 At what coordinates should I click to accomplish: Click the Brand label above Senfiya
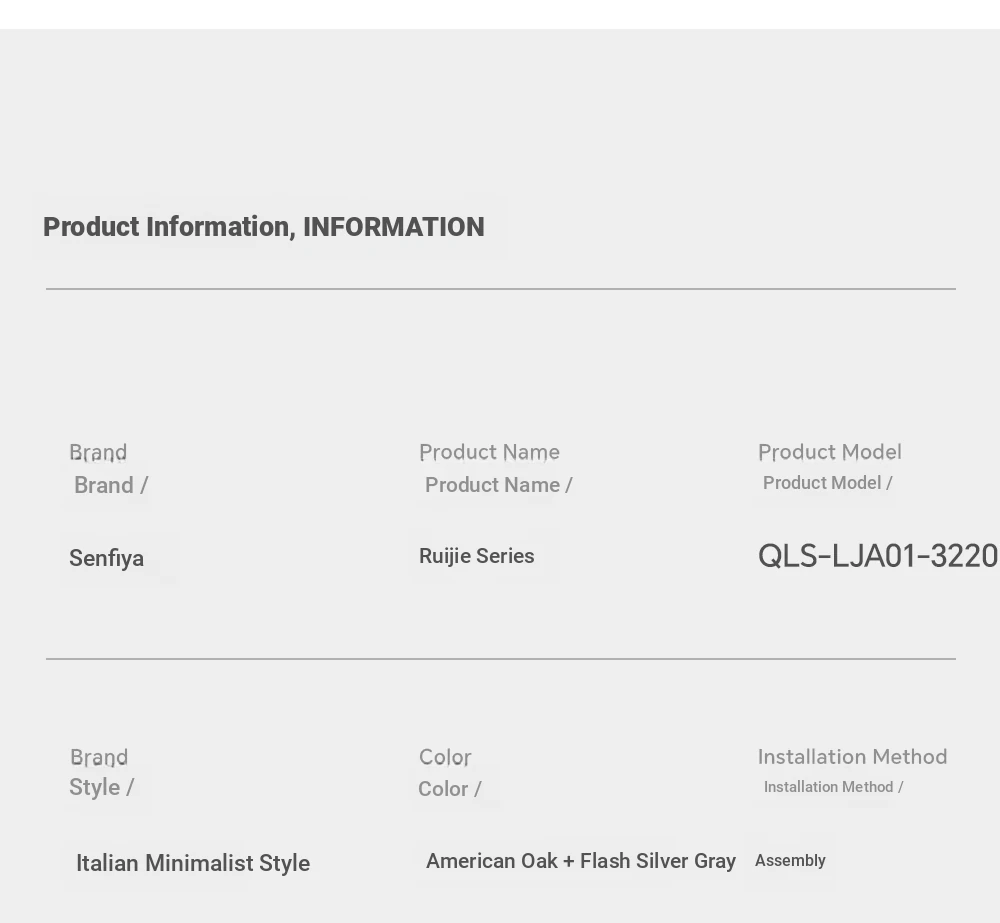coord(98,452)
